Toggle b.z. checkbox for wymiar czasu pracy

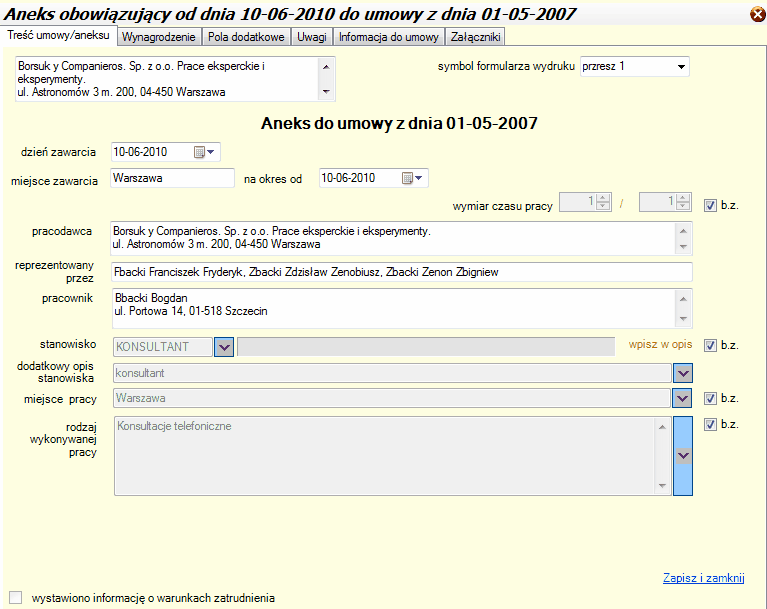(x=710, y=205)
